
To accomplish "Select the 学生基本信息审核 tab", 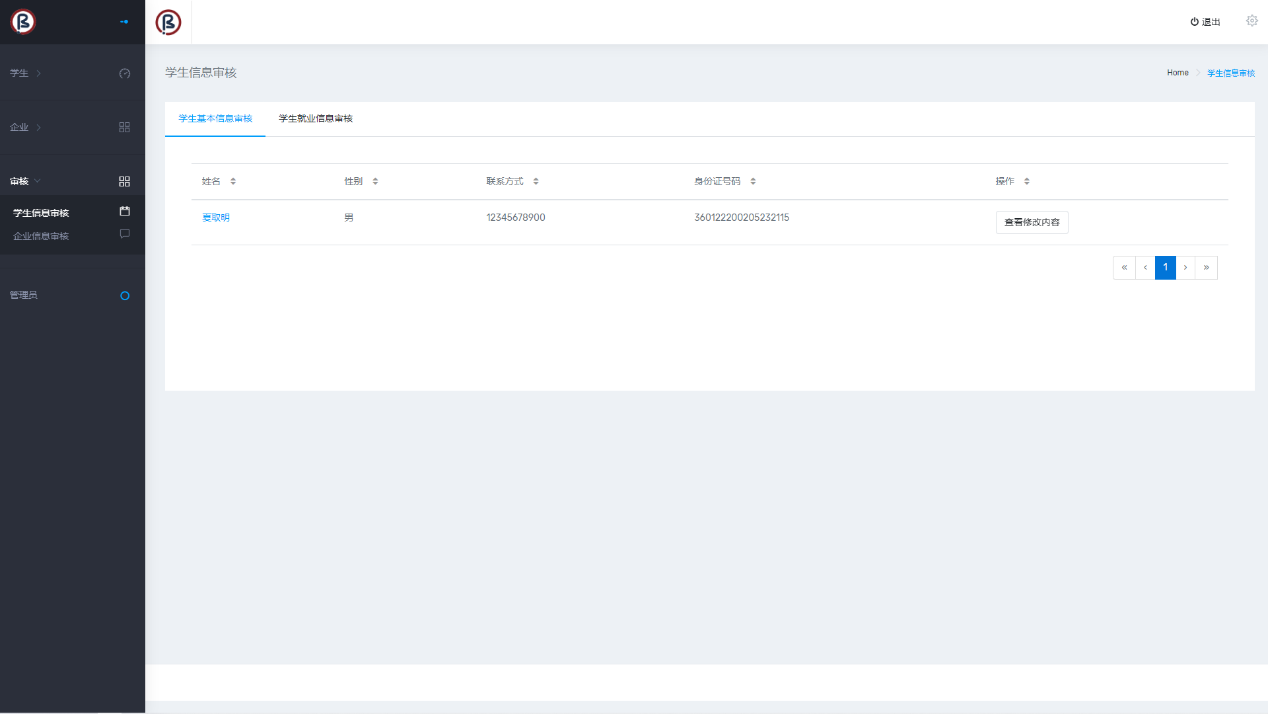I will pyautogui.click(x=215, y=119).
